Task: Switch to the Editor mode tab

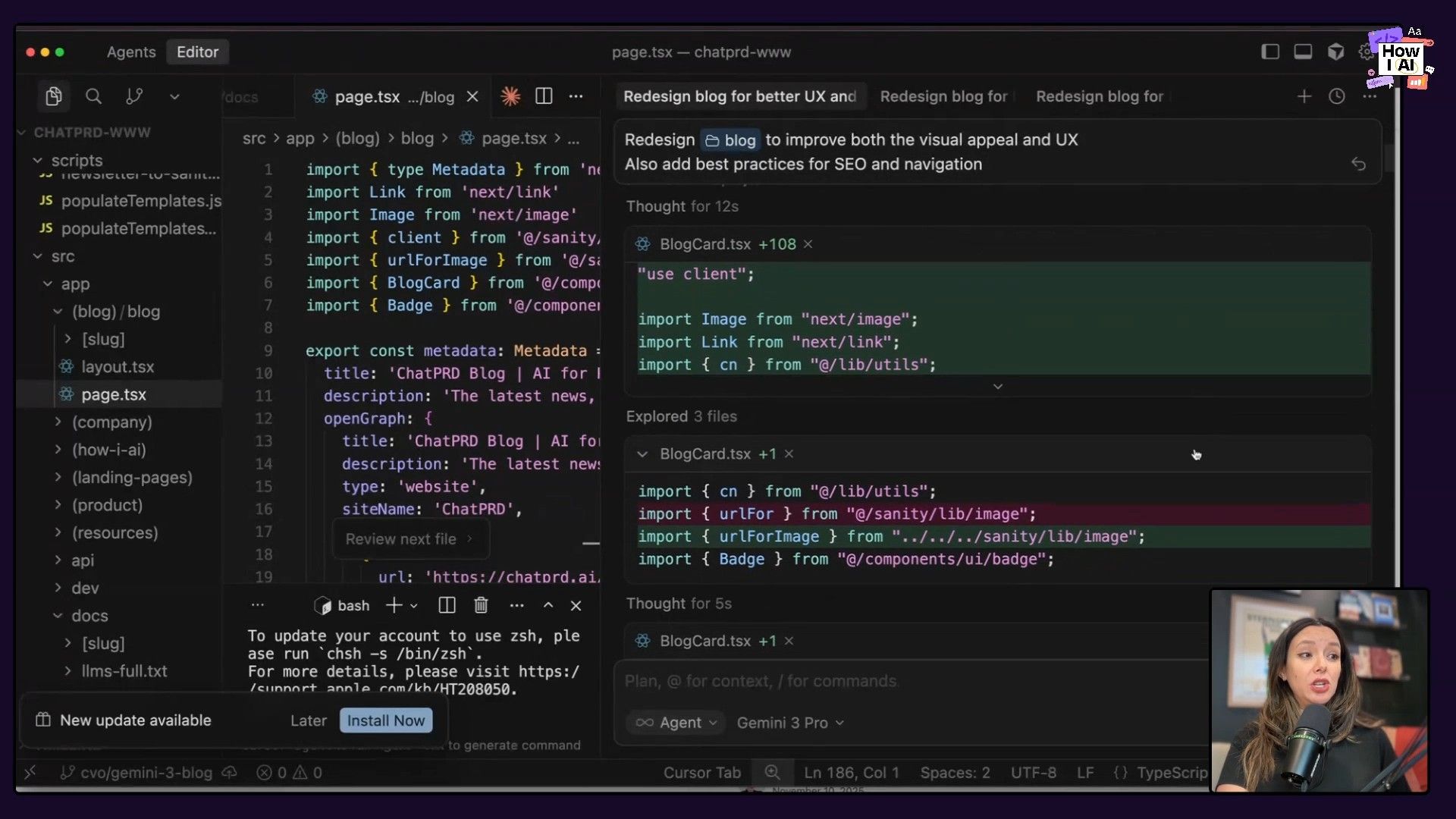Action: 197,52
